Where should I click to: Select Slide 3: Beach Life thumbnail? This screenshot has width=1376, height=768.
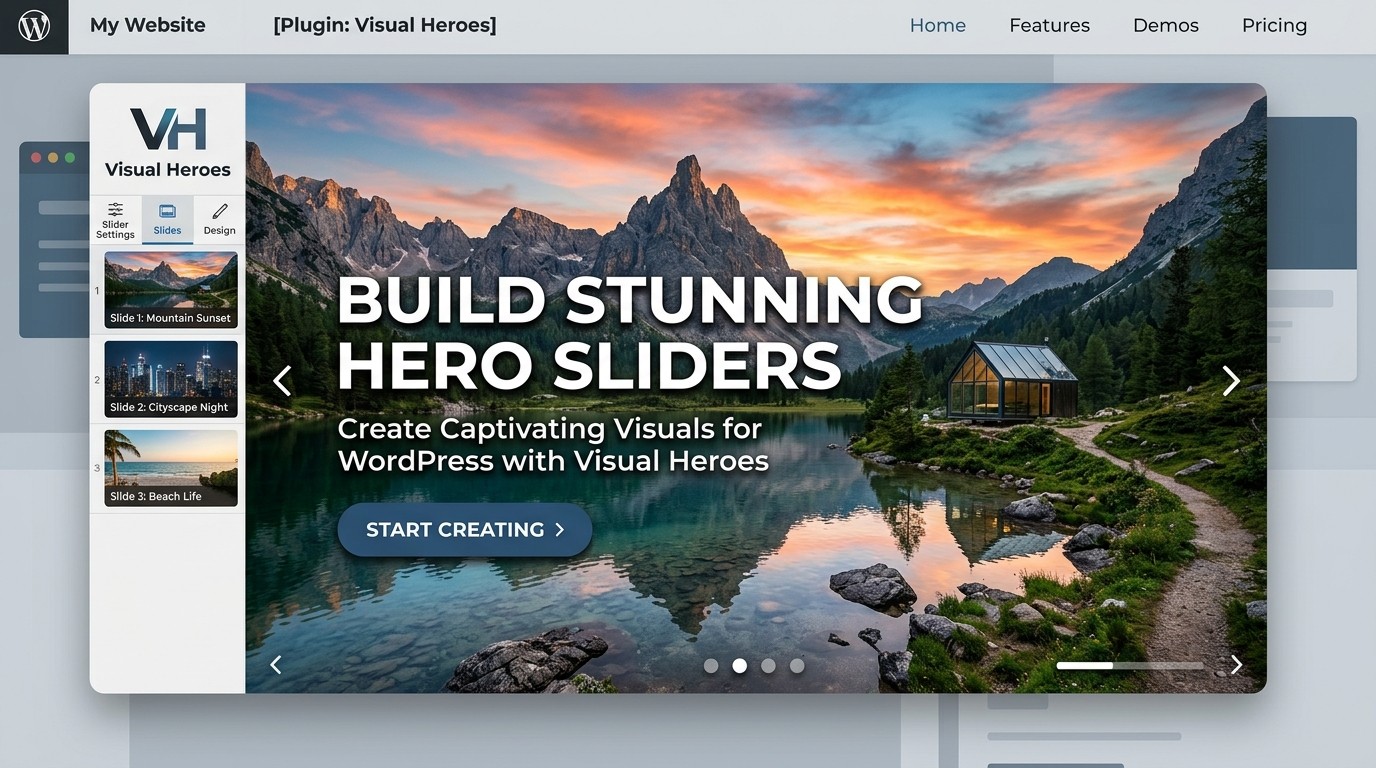(171, 468)
